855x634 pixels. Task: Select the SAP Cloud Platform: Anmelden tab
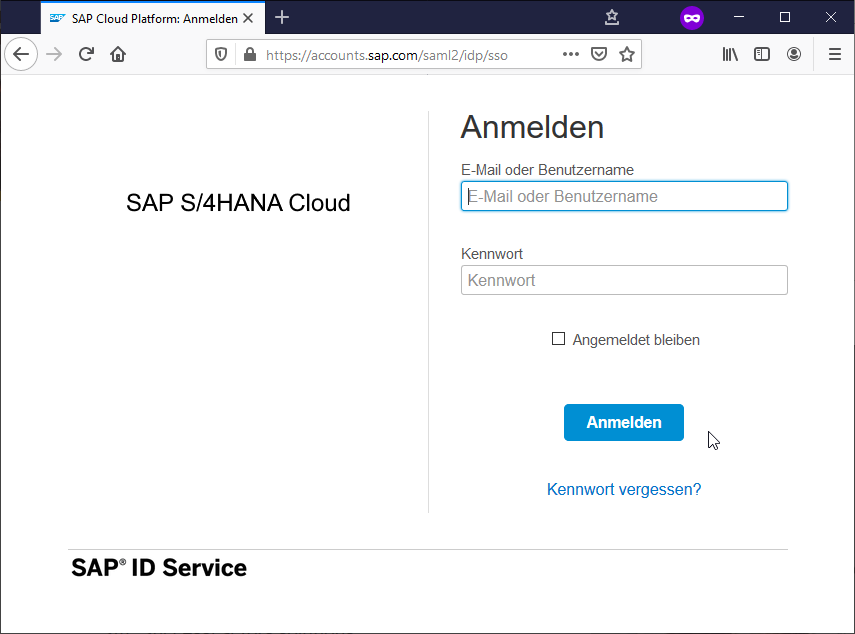(x=153, y=18)
